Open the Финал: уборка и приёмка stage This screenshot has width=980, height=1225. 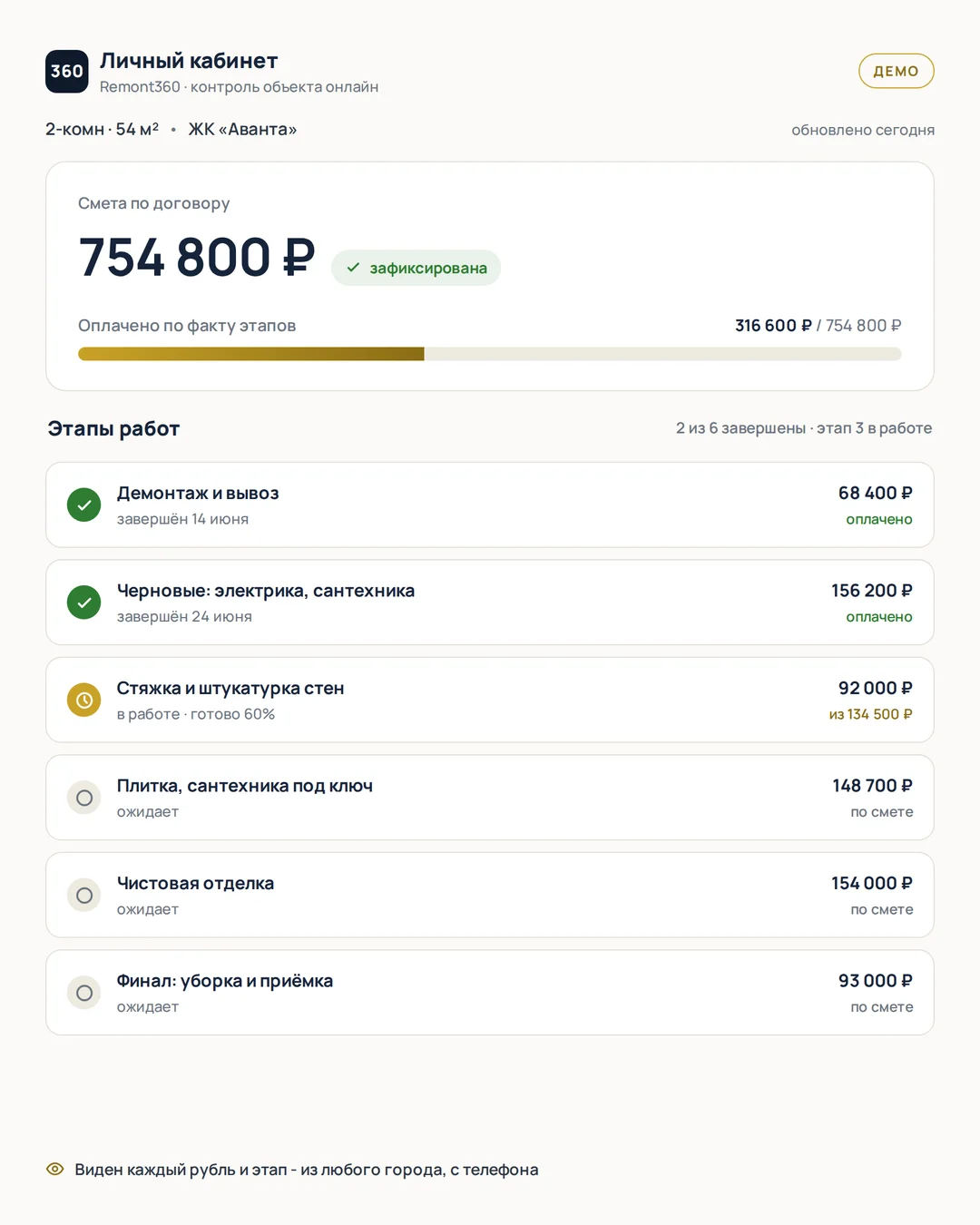pos(490,993)
